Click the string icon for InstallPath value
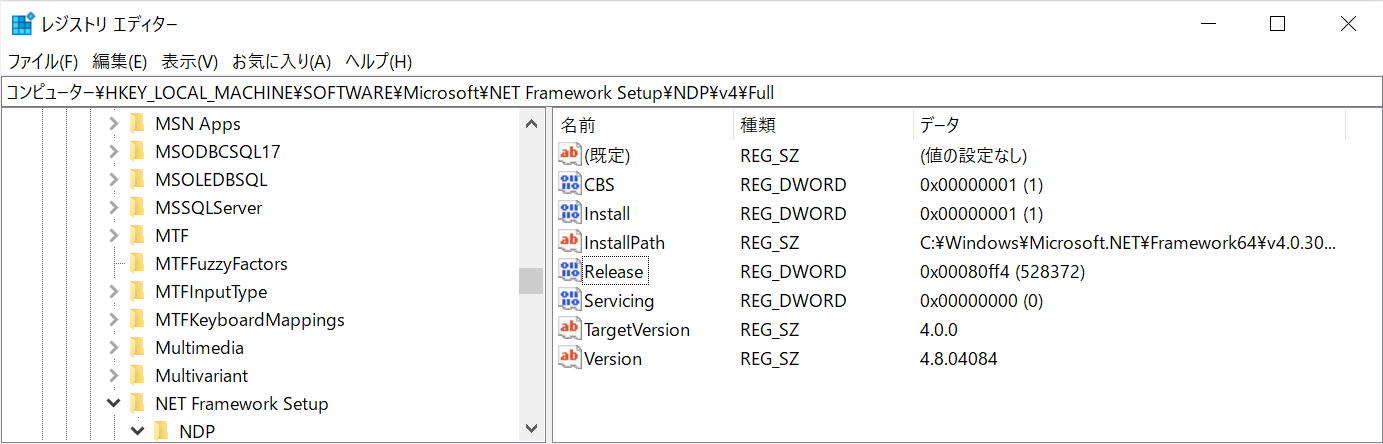Viewport: 1383px width, 444px height. [x=570, y=242]
